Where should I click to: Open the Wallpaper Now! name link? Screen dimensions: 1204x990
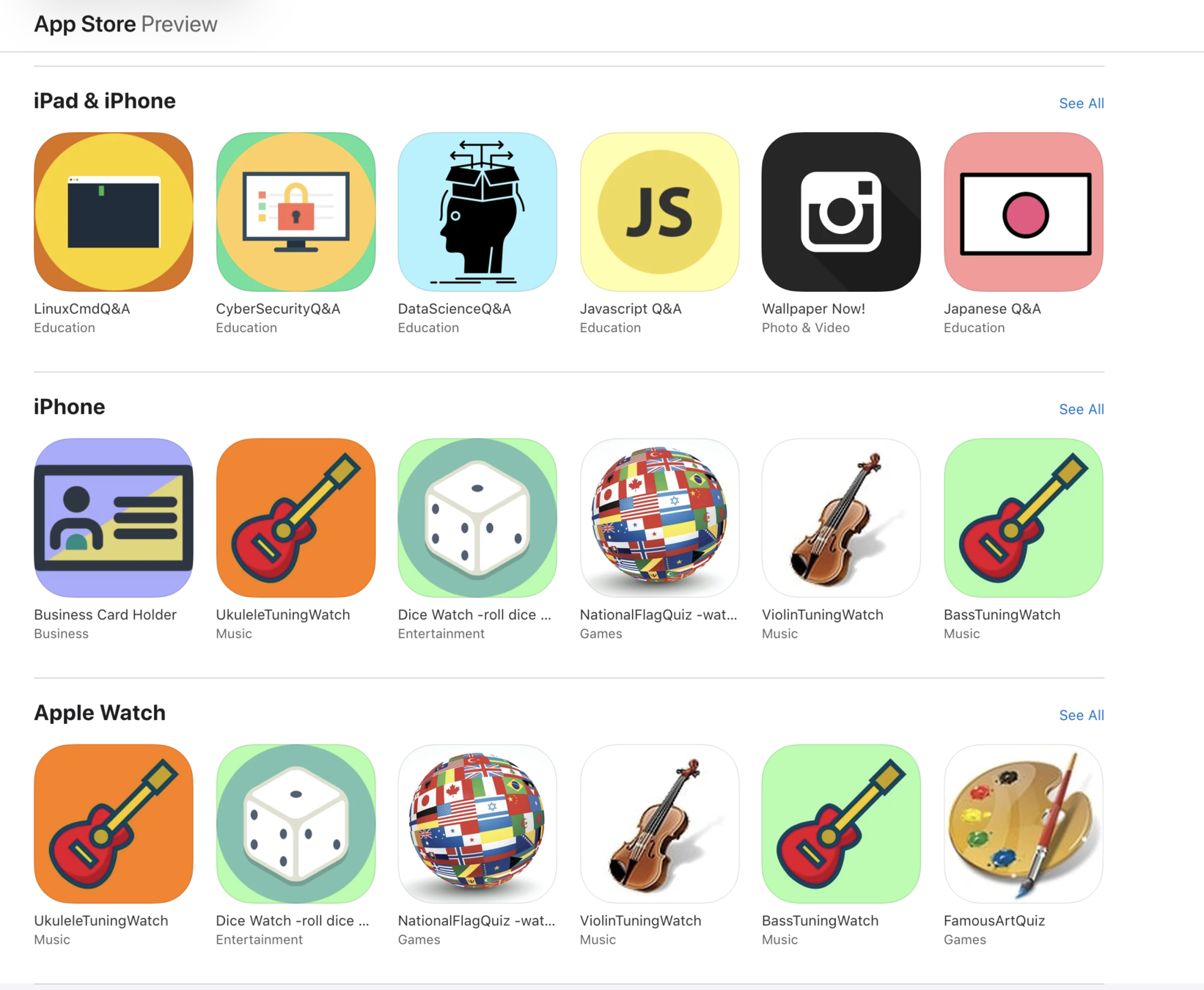pyautogui.click(x=813, y=309)
